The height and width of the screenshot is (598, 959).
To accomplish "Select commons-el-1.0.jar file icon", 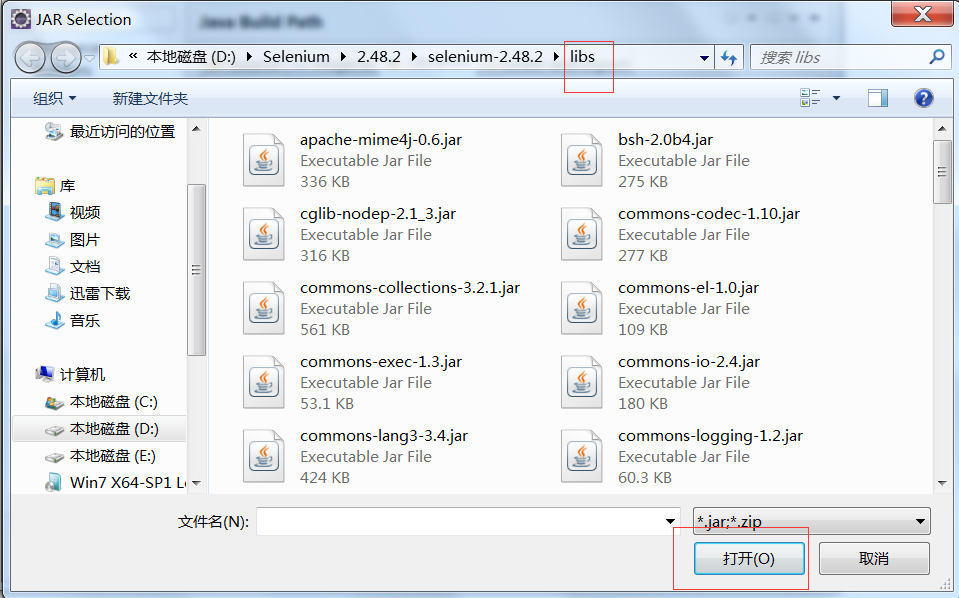I will pyautogui.click(x=582, y=308).
